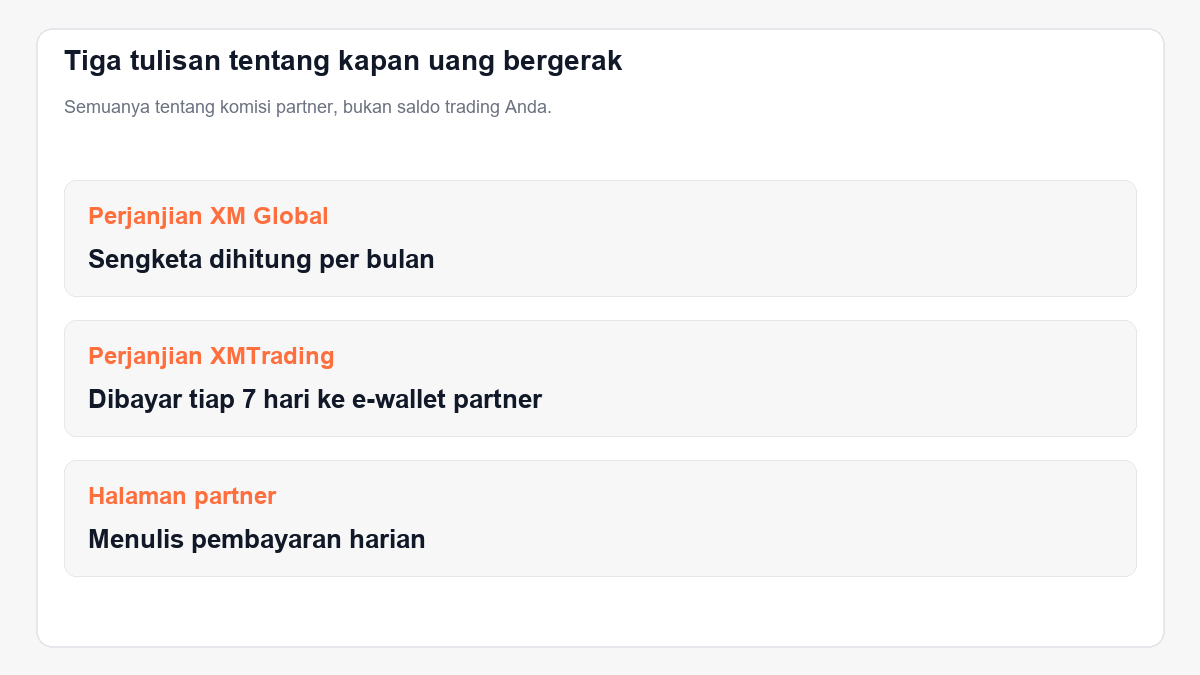This screenshot has height=675, width=1200.
Task: Click the word "Sengketa" in the first card
Action: 145,260
